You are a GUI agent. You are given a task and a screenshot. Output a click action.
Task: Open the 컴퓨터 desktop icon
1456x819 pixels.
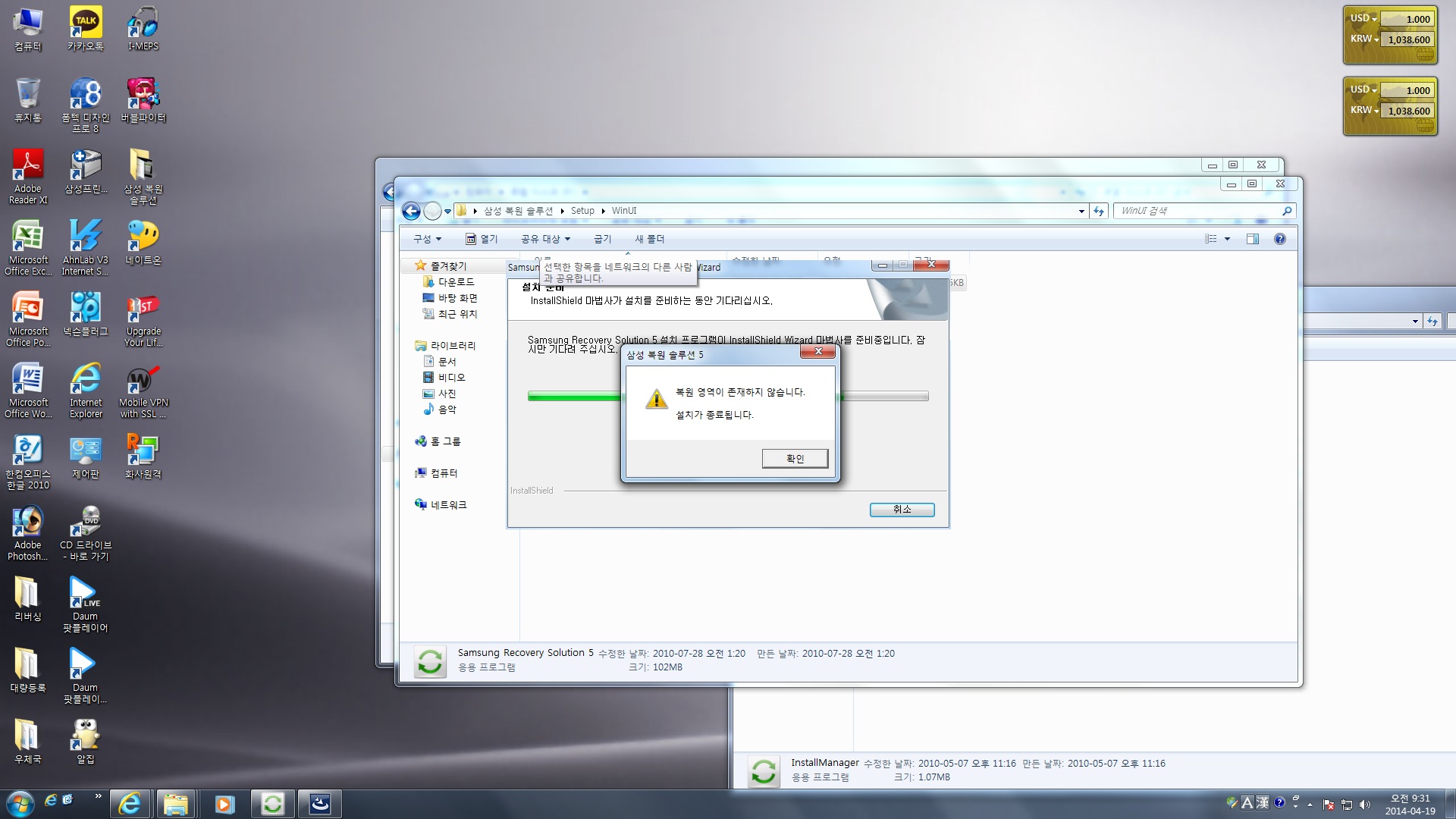point(28,30)
